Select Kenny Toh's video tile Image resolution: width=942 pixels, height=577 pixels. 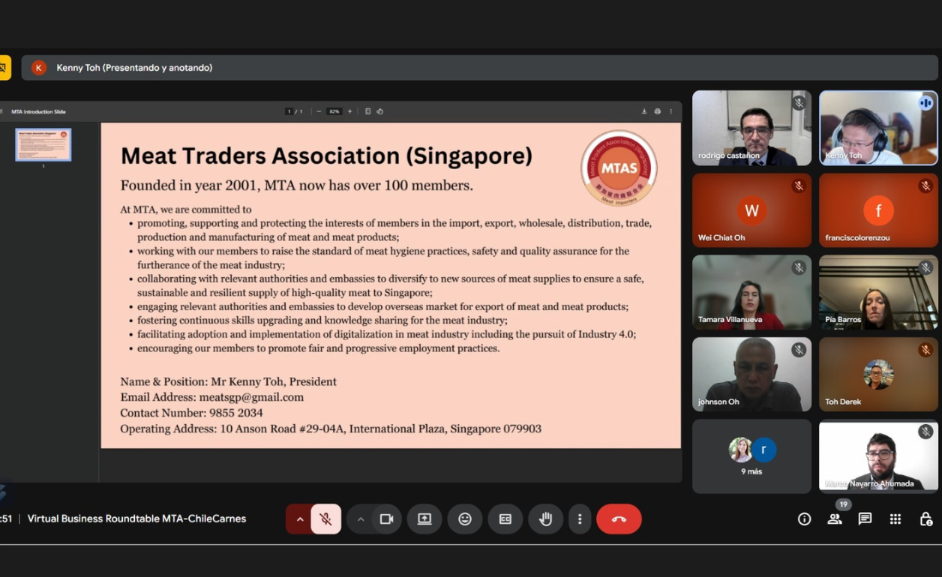[x=878, y=128]
